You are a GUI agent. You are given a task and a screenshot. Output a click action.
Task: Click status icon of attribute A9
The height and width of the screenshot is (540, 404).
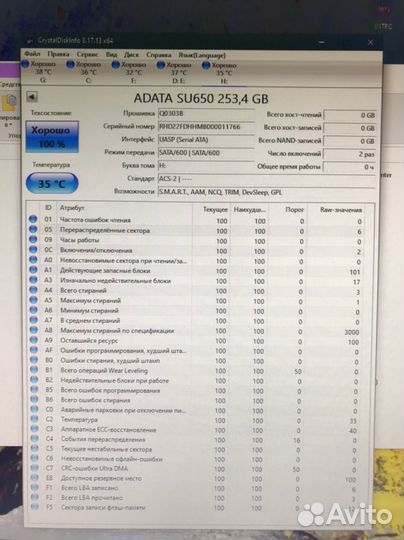point(34,340)
